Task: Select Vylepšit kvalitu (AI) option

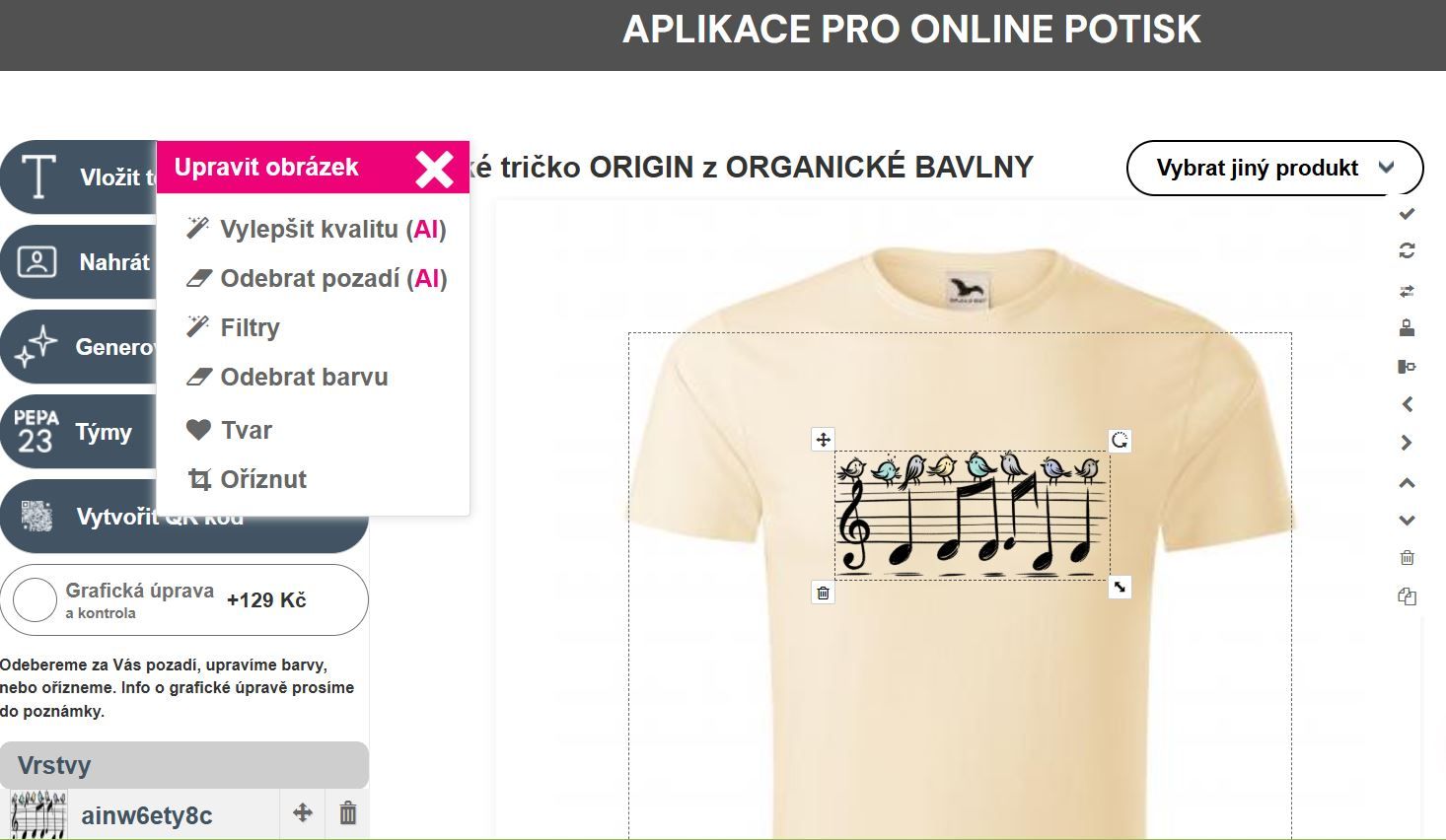Action: 316,230
